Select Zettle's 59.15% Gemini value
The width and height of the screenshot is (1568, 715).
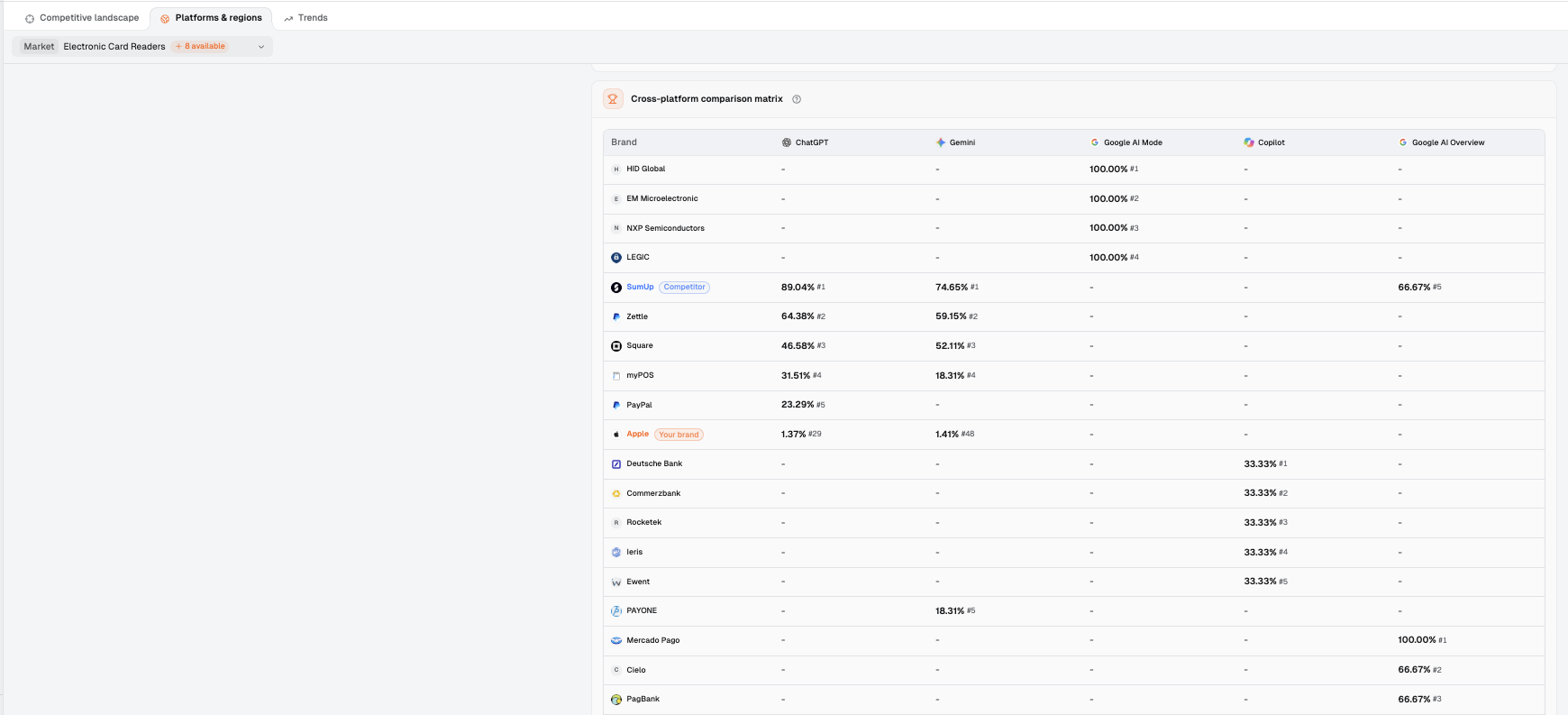pos(951,316)
